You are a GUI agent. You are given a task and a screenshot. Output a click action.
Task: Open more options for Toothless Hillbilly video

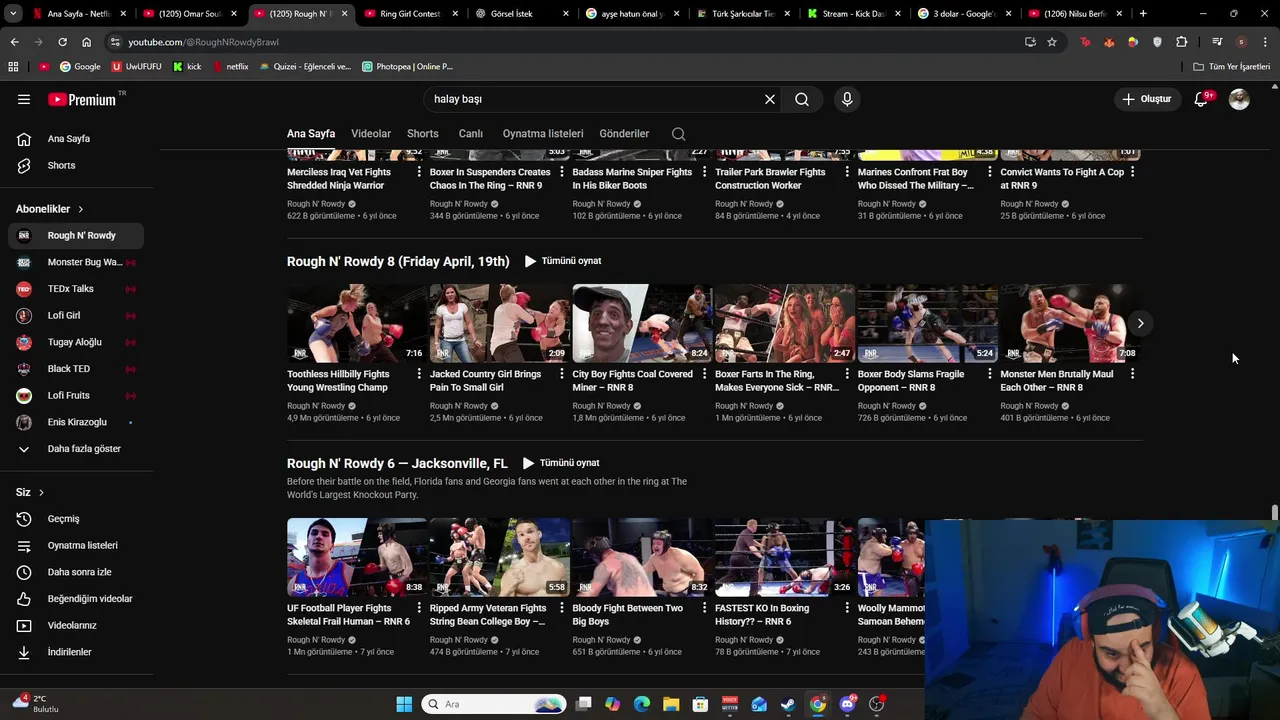419,374
